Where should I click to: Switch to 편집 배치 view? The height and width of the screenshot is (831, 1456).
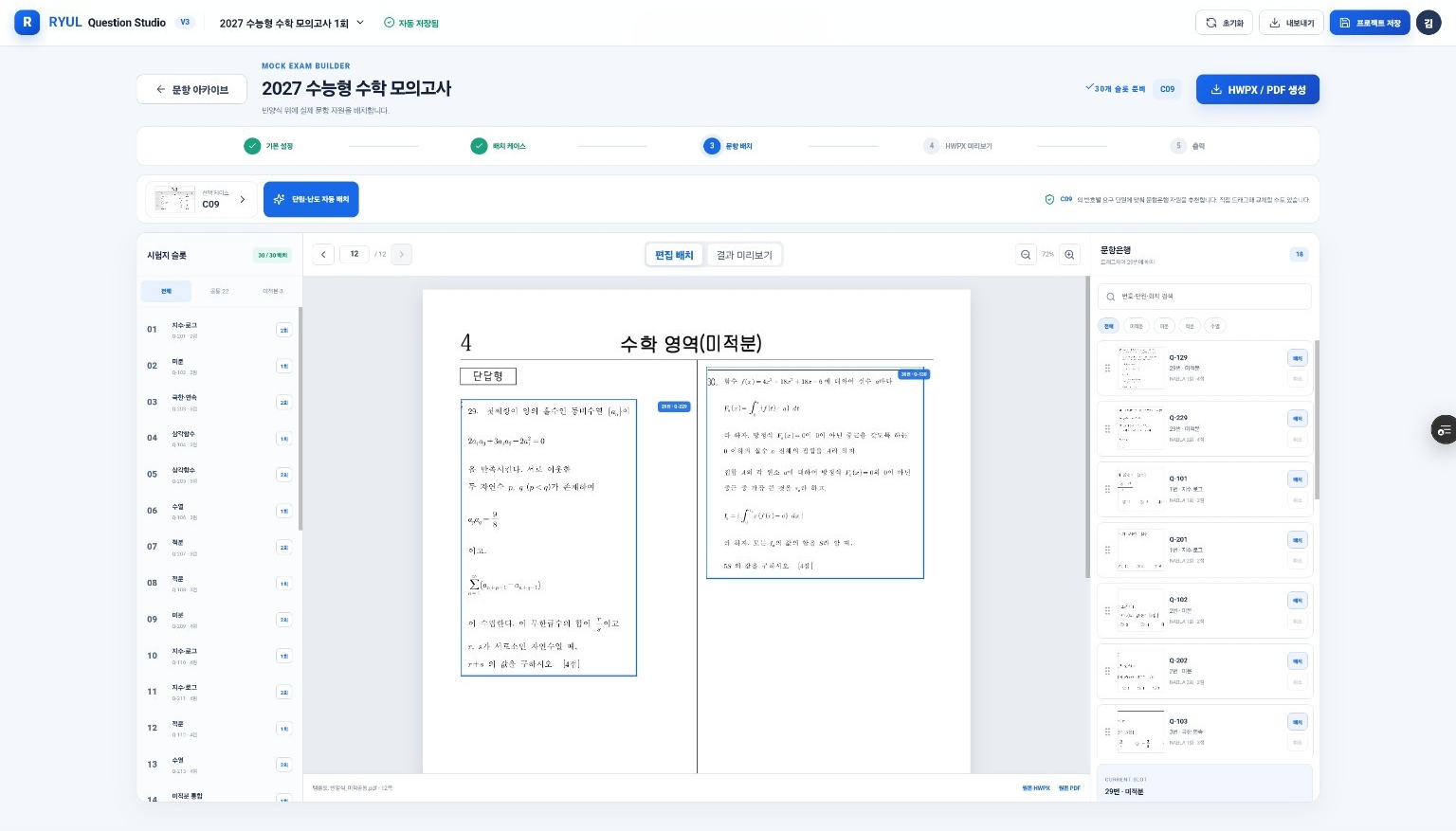pos(674,255)
